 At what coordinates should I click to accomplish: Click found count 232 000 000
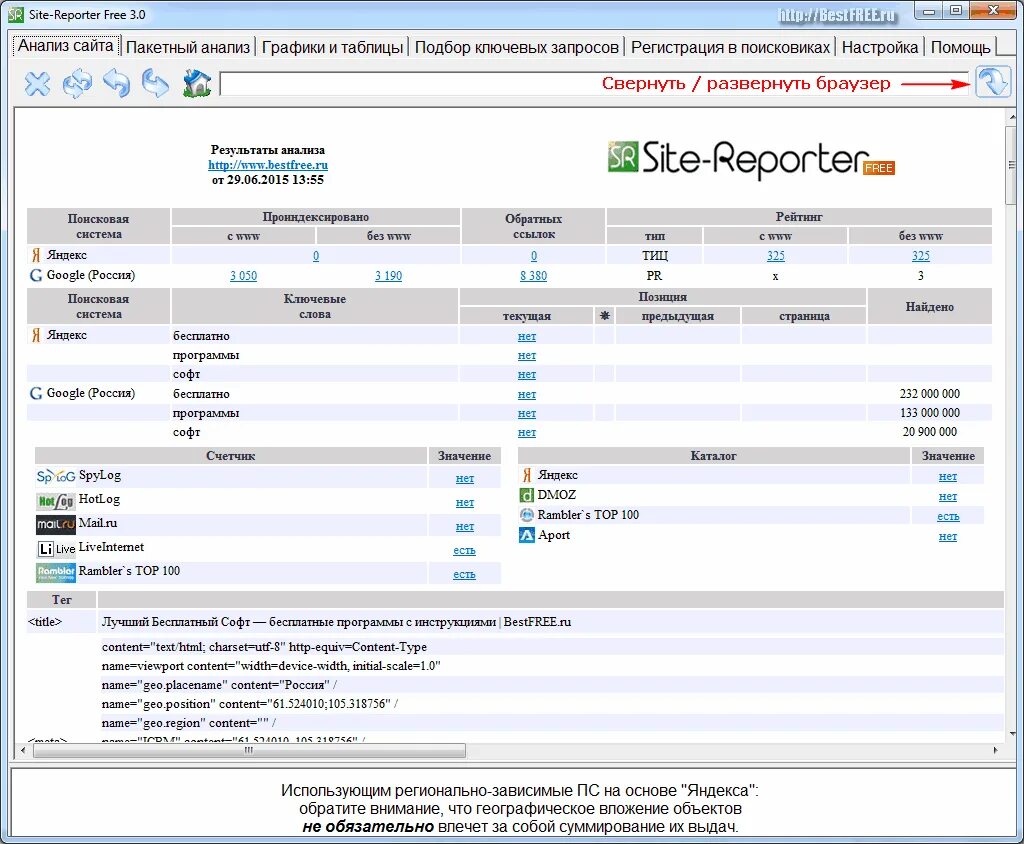[929, 394]
